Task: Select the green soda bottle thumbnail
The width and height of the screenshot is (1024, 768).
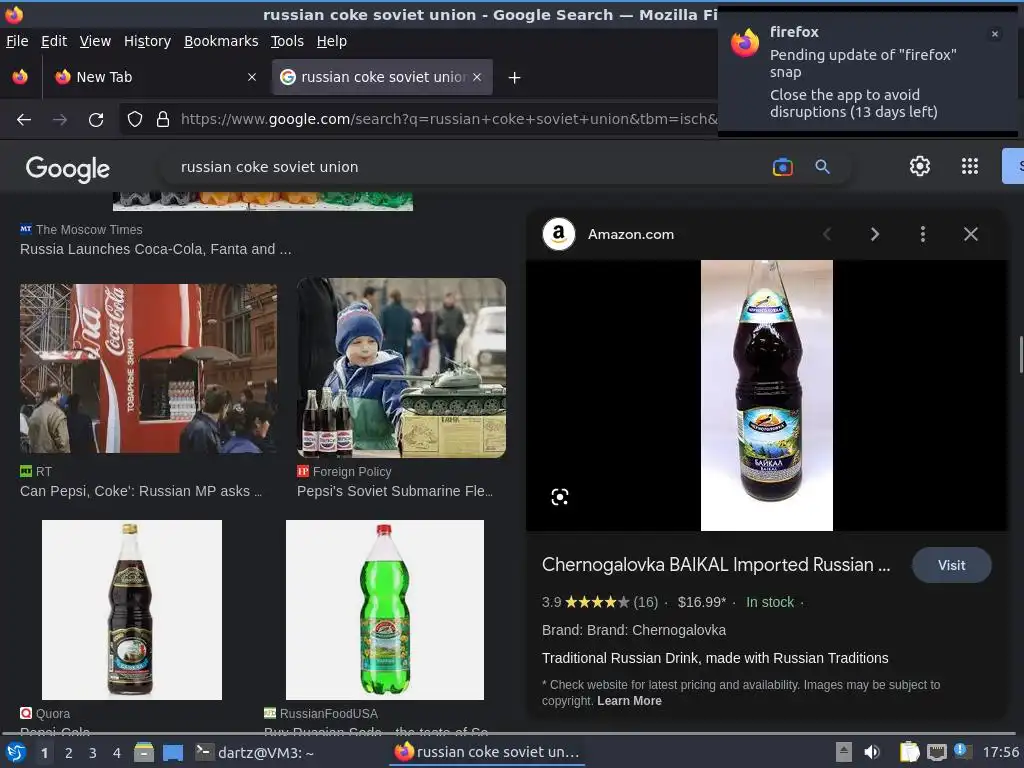Action: 385,610
